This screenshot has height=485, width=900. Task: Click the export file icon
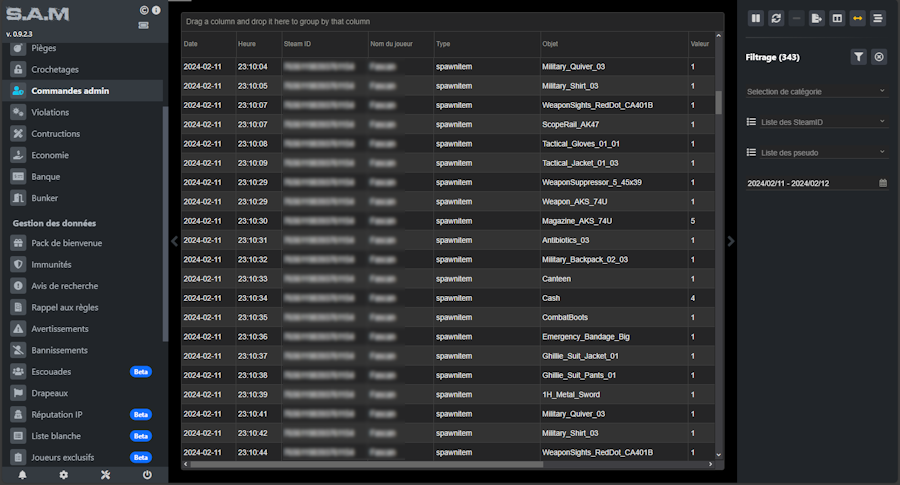pyautogui.click(x=817, y=18)
